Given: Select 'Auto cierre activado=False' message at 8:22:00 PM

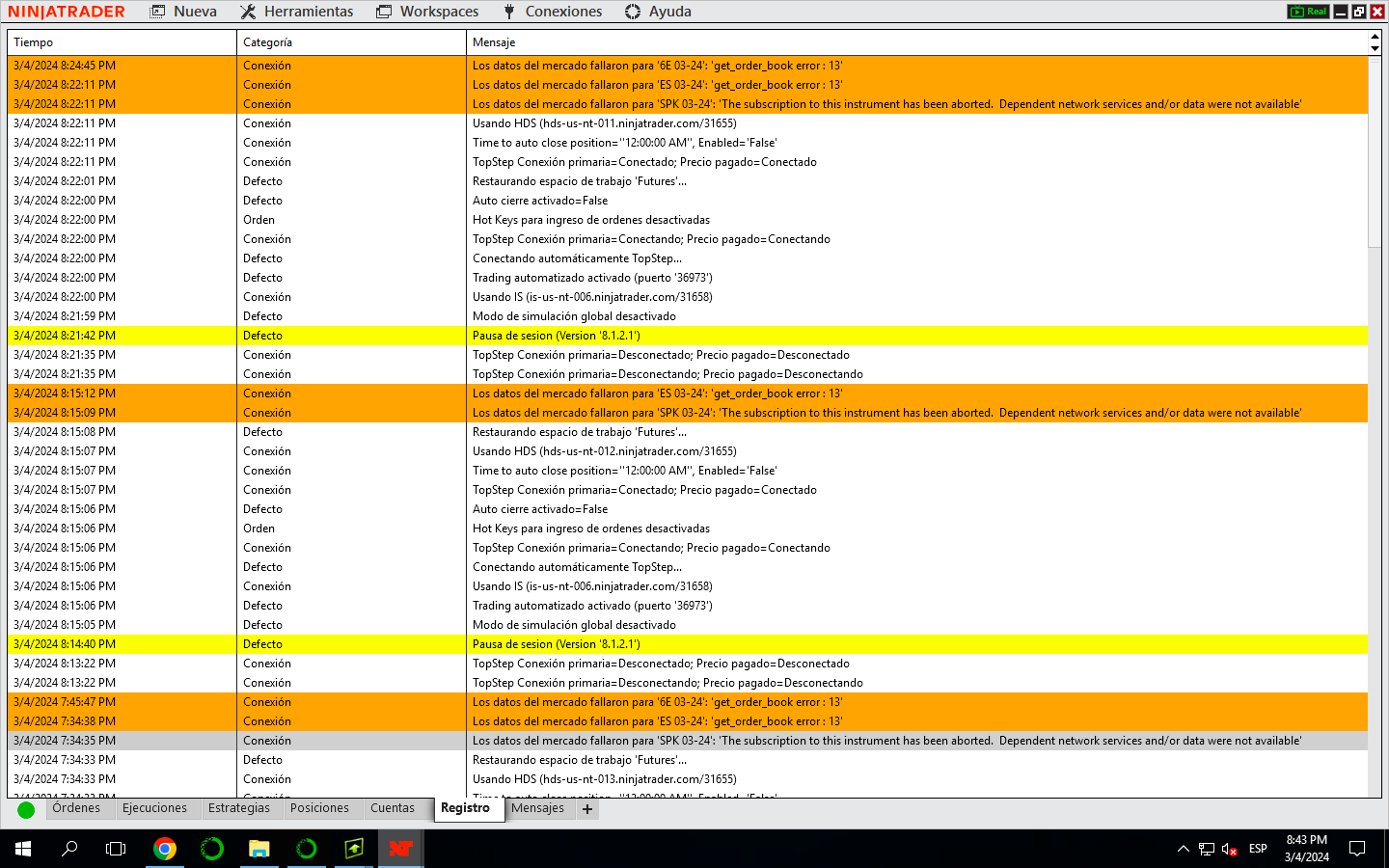Looking at the screenshot, I should [916, 201].
